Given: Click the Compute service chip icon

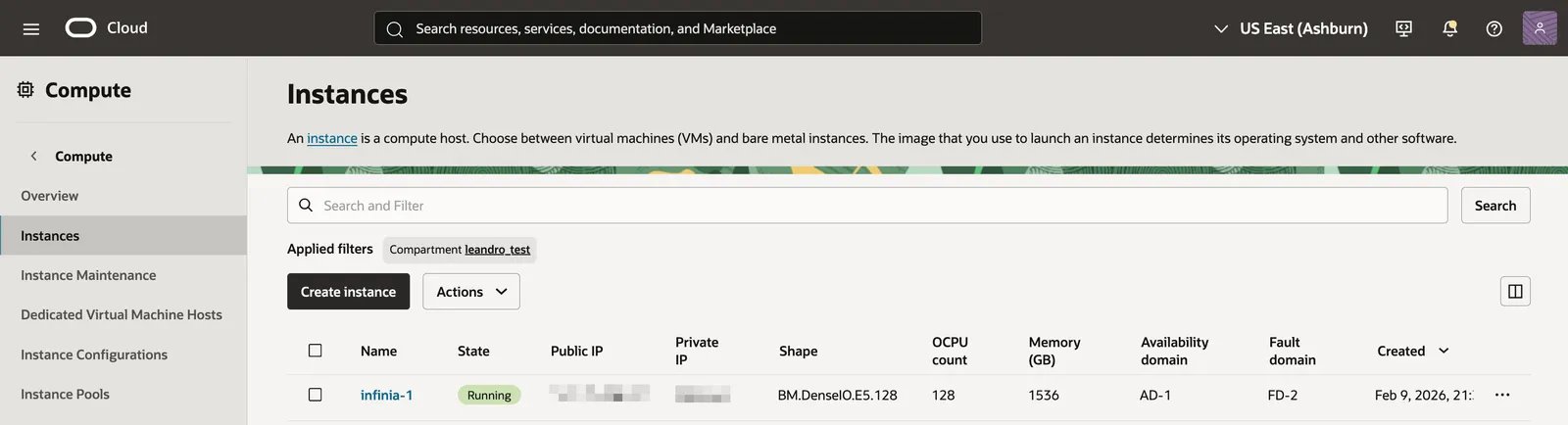Looking at the screenshot, I should tap(25, 89).
